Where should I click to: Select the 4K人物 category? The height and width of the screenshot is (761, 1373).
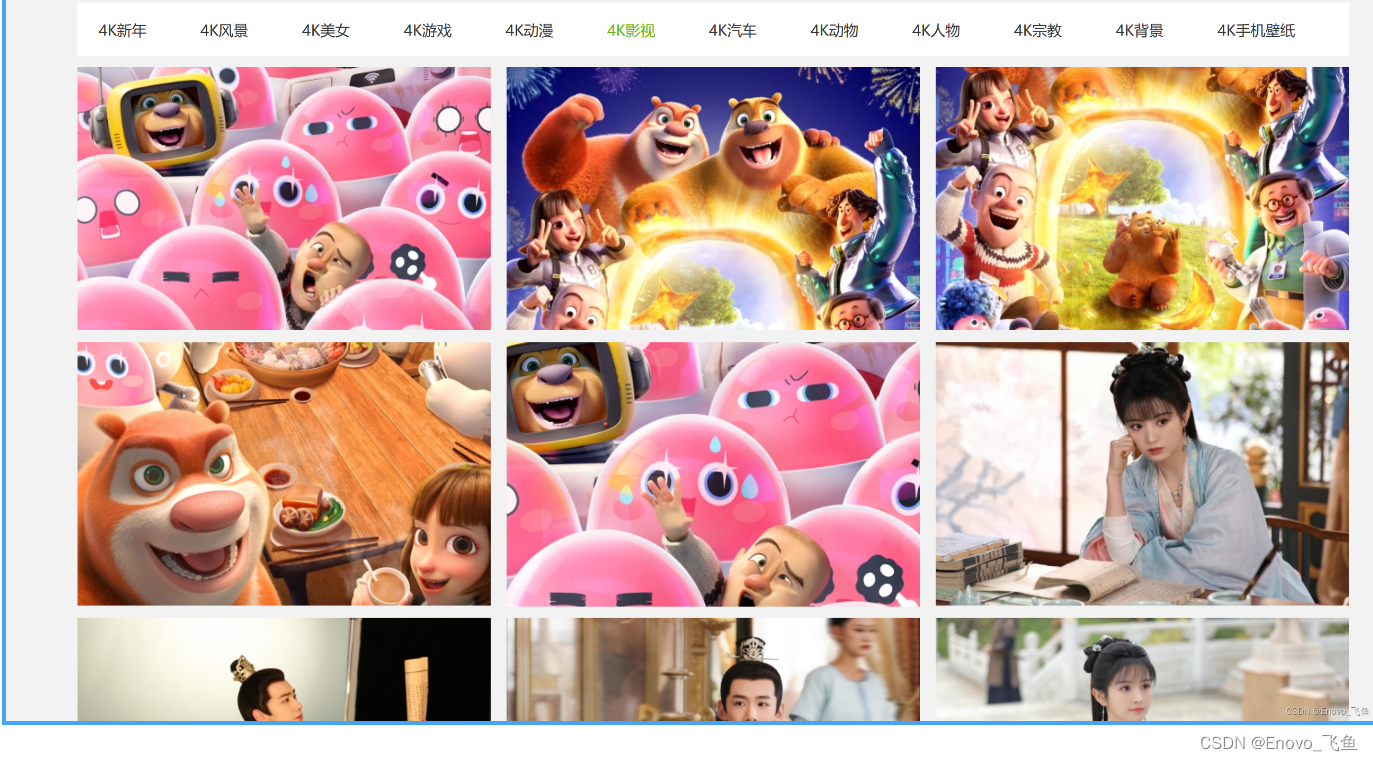click(936, 31)
